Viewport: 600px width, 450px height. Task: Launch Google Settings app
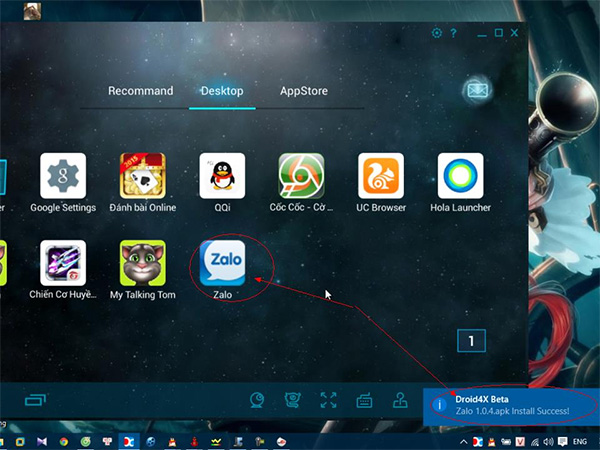pos(63,176)
